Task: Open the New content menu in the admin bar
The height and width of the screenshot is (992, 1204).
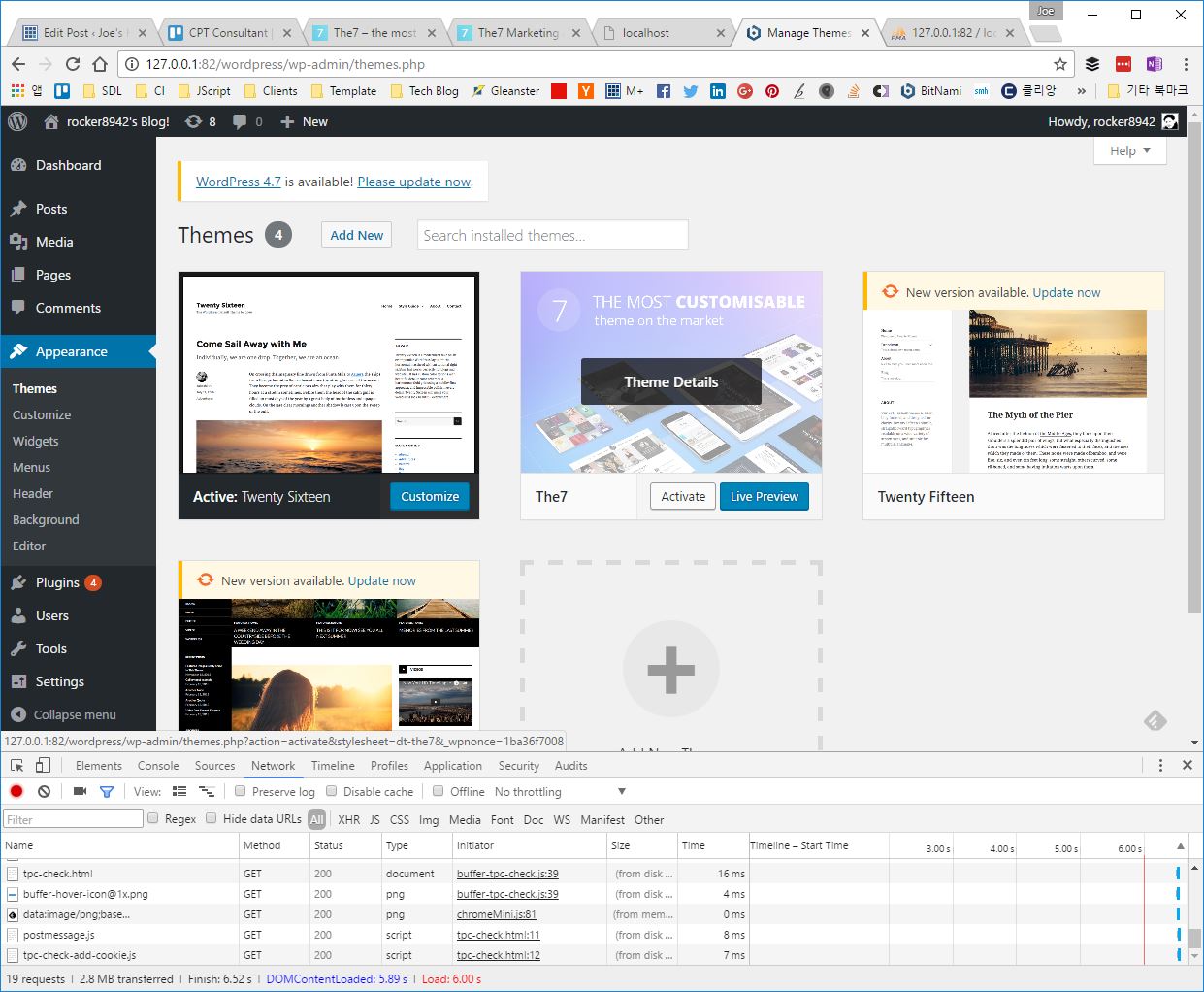Action: tap(304, 121)
